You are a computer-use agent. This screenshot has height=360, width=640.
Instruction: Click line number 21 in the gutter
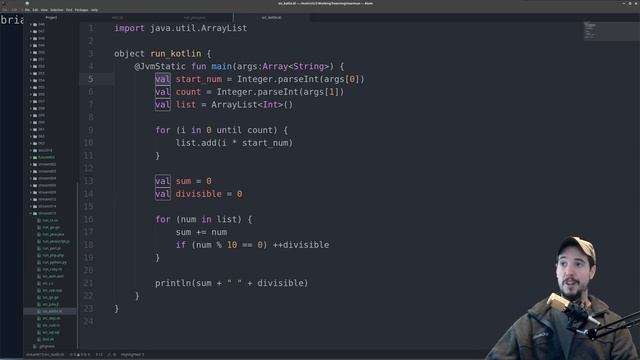[x=89, y=283]
